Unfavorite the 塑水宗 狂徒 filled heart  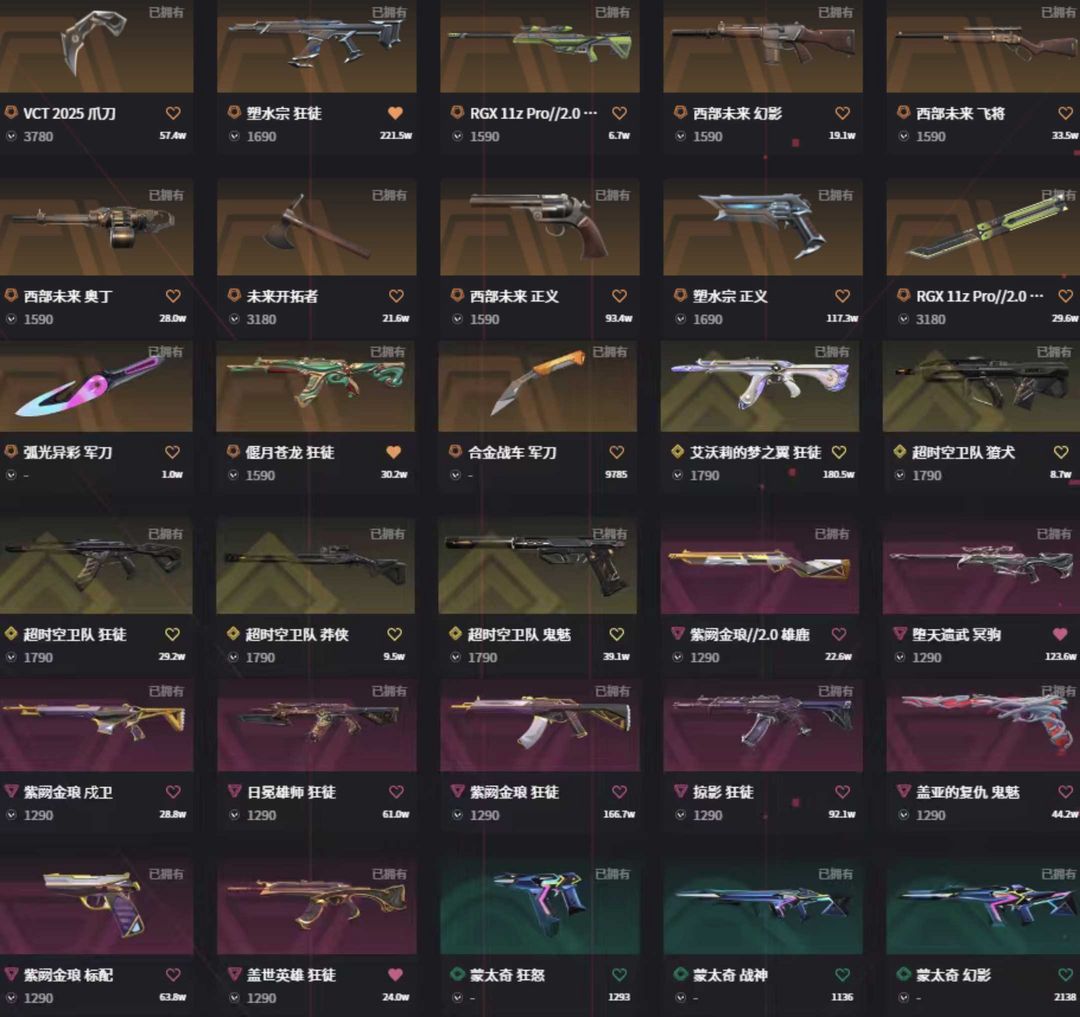click(395, 113)
